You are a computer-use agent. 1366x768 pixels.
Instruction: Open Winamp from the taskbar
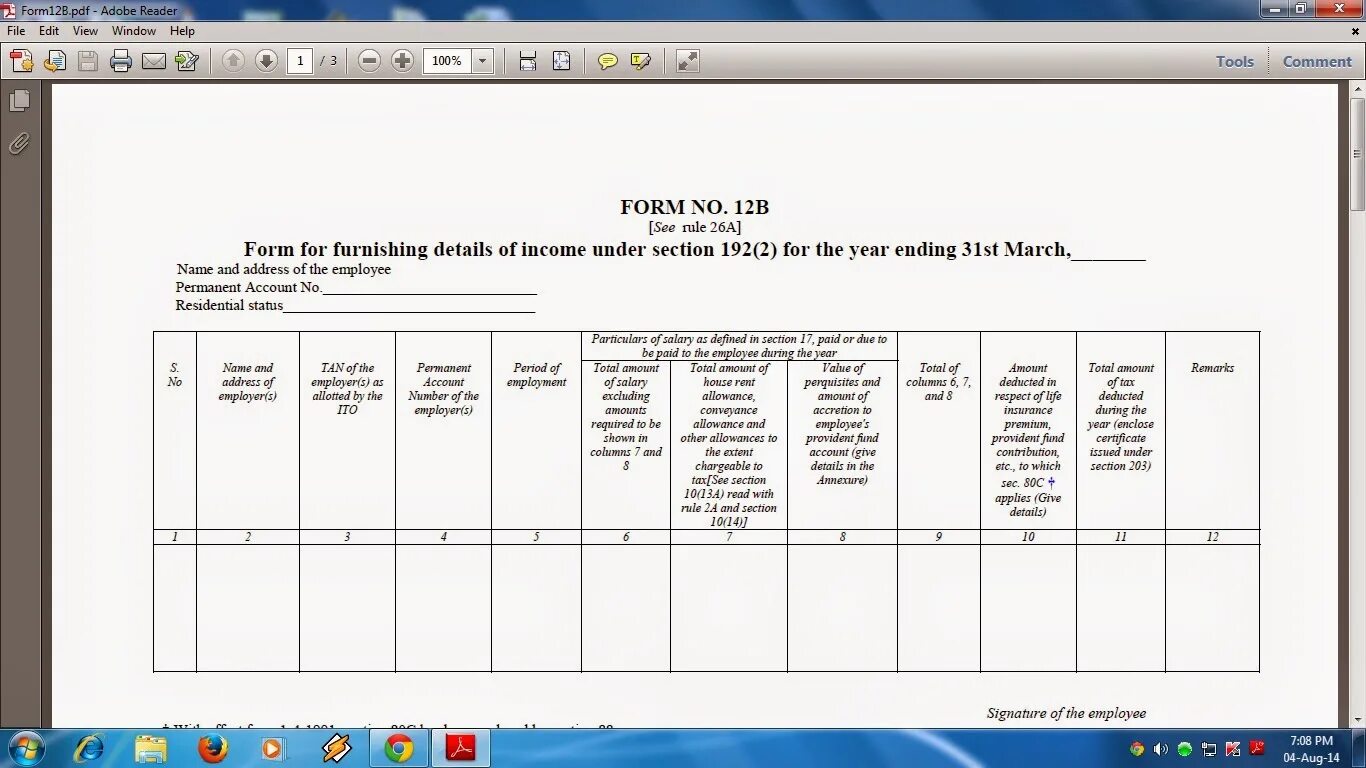click(x=337, y=748)
